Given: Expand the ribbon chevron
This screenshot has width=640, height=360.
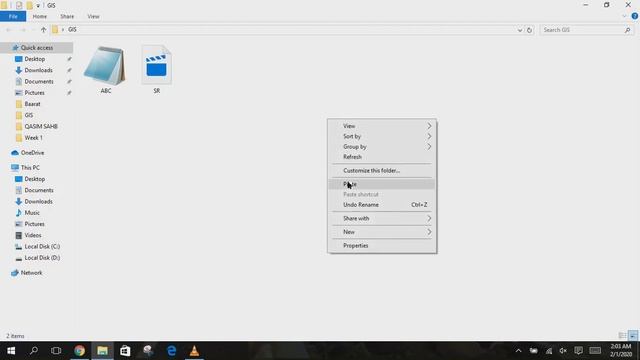Looking at the screenshot, I should [624, 16].
